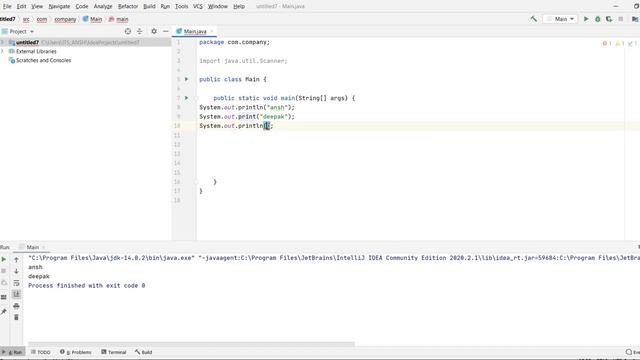The height and width of the screenshot is (360, 640).
Task: Click the print icon in Run panel
Action: [x=16, y=306]
